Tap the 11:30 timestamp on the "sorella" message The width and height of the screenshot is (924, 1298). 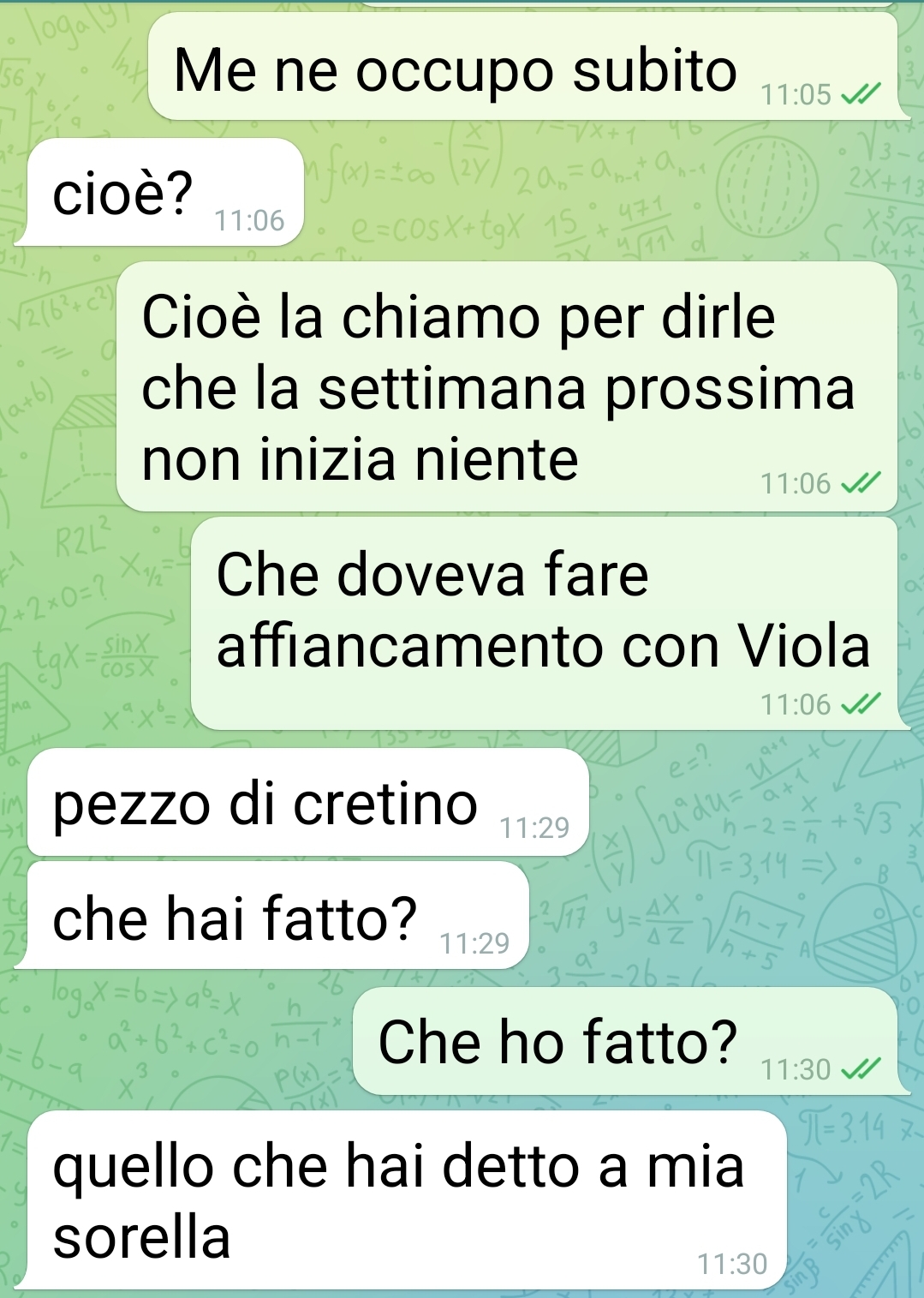[732, 1265]
